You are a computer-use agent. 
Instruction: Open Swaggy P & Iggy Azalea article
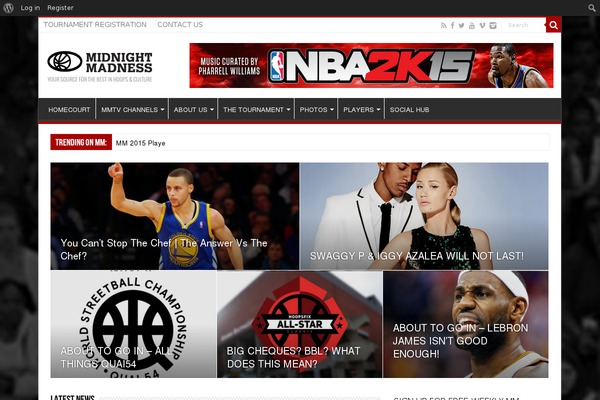point(424,216)
